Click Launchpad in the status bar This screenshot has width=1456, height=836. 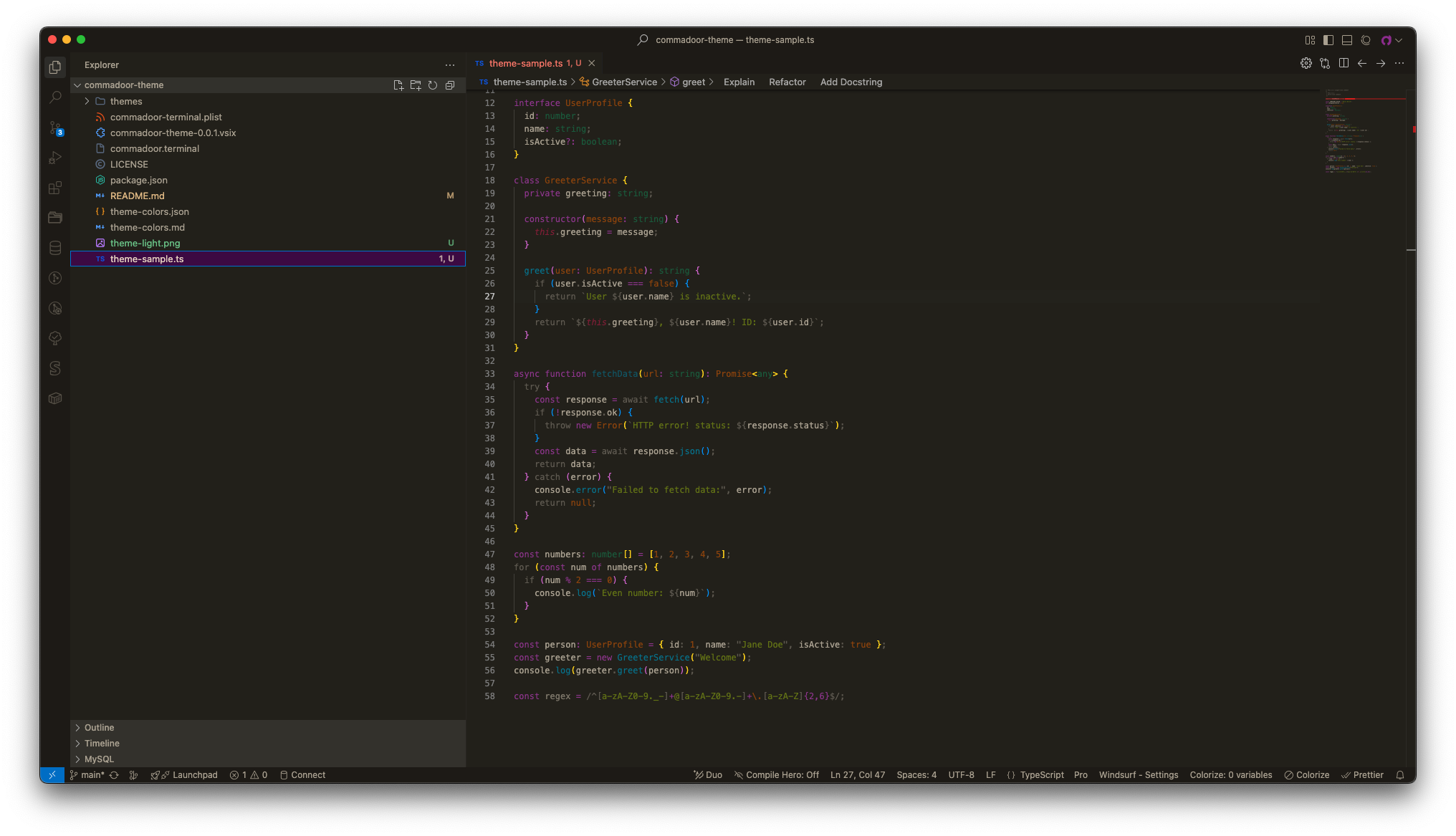(x=184, y=775)
